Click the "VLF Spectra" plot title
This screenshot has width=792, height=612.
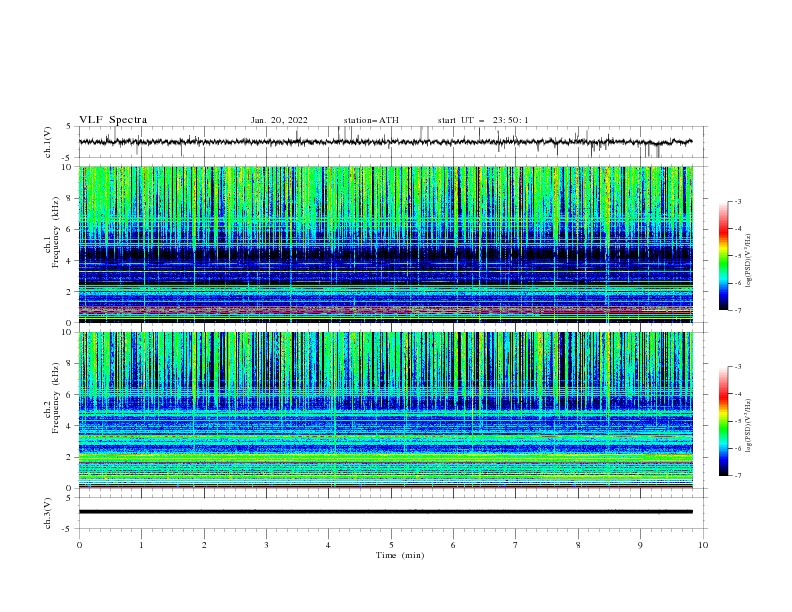(113, 120)
